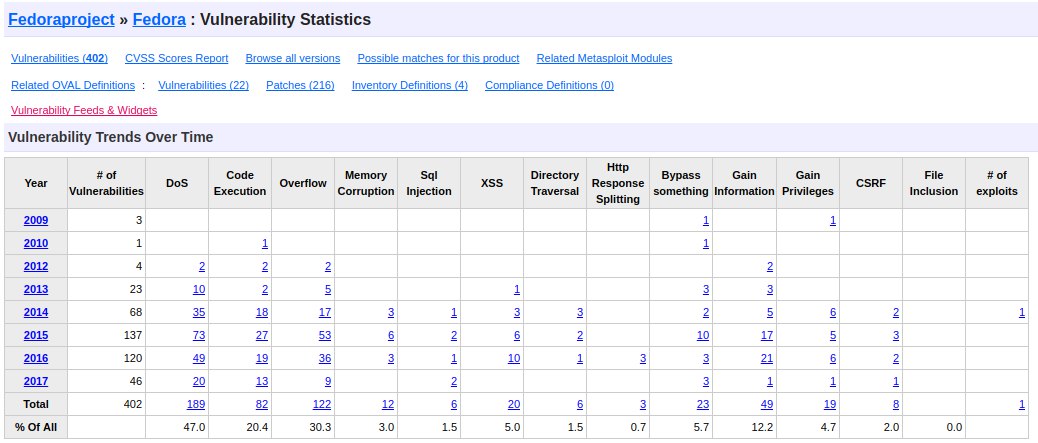This screenshot has width=1038, height=443.
Task: Click the File Inclusion column header
Action: coord(933,183)
